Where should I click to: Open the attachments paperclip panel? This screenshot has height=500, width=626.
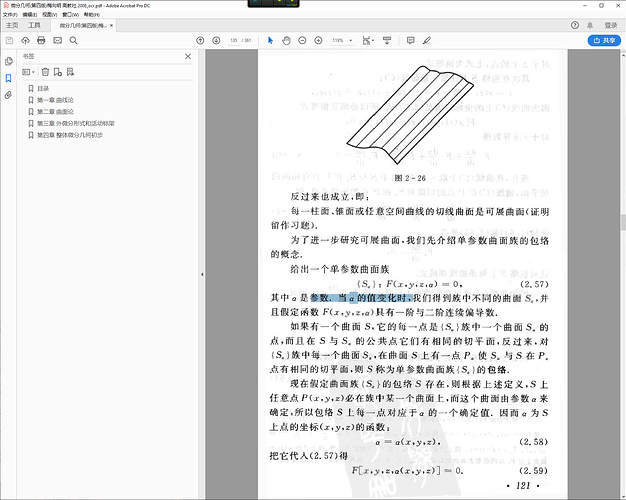click(8, 95)
